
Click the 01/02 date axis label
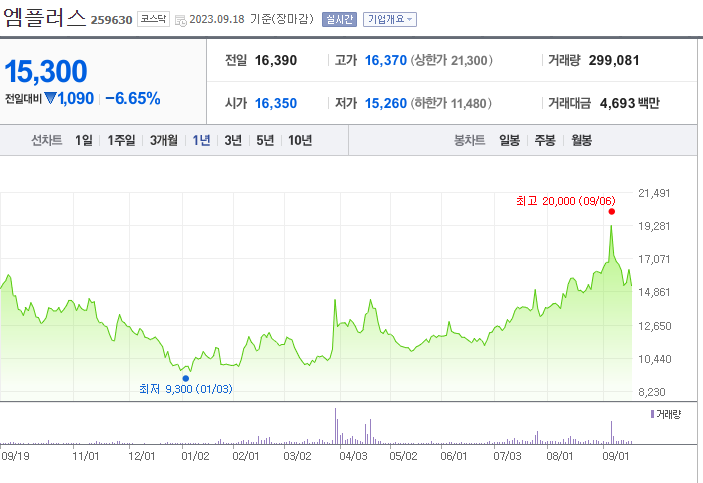tap(195, 456)
